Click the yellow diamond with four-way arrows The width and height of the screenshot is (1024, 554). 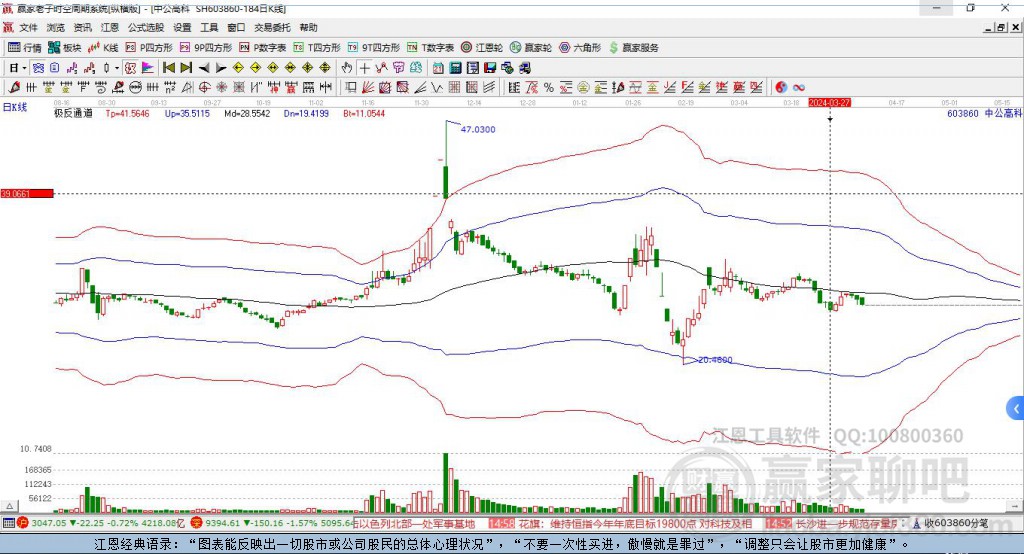pos(308,68)
